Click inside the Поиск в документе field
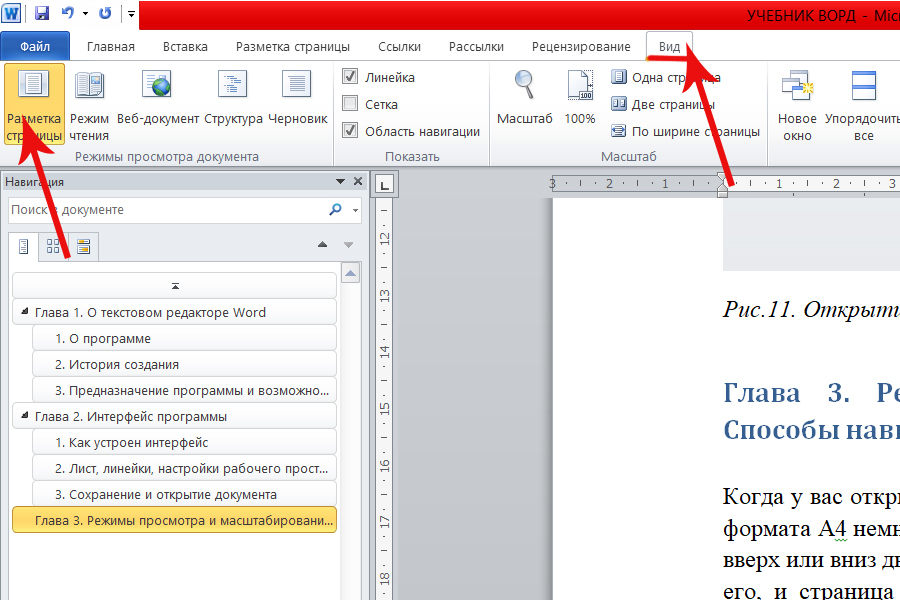Viewport: 900px width, 600px height. tap(150, 210)
